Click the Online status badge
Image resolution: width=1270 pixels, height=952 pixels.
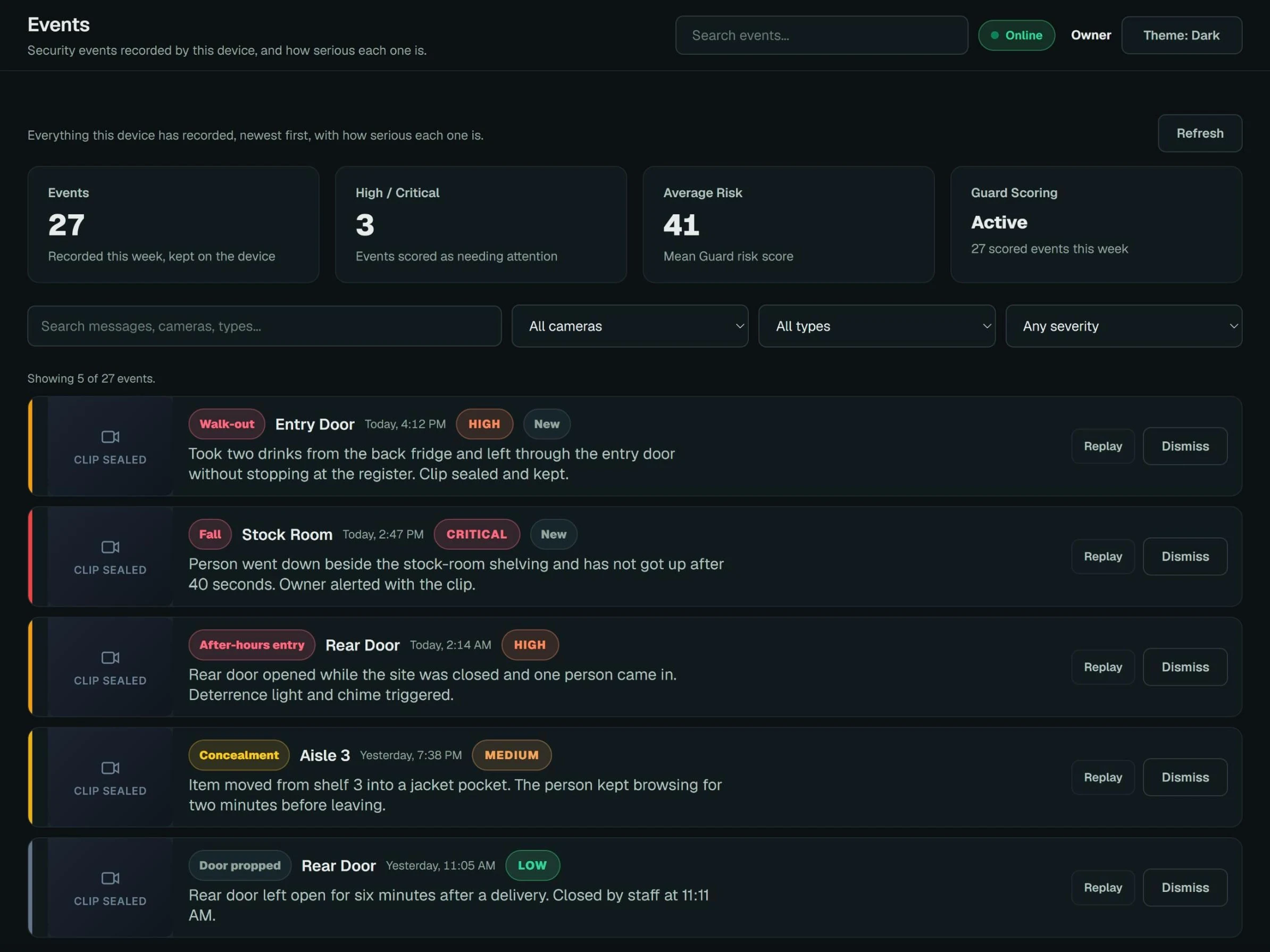pos(1016,35)
